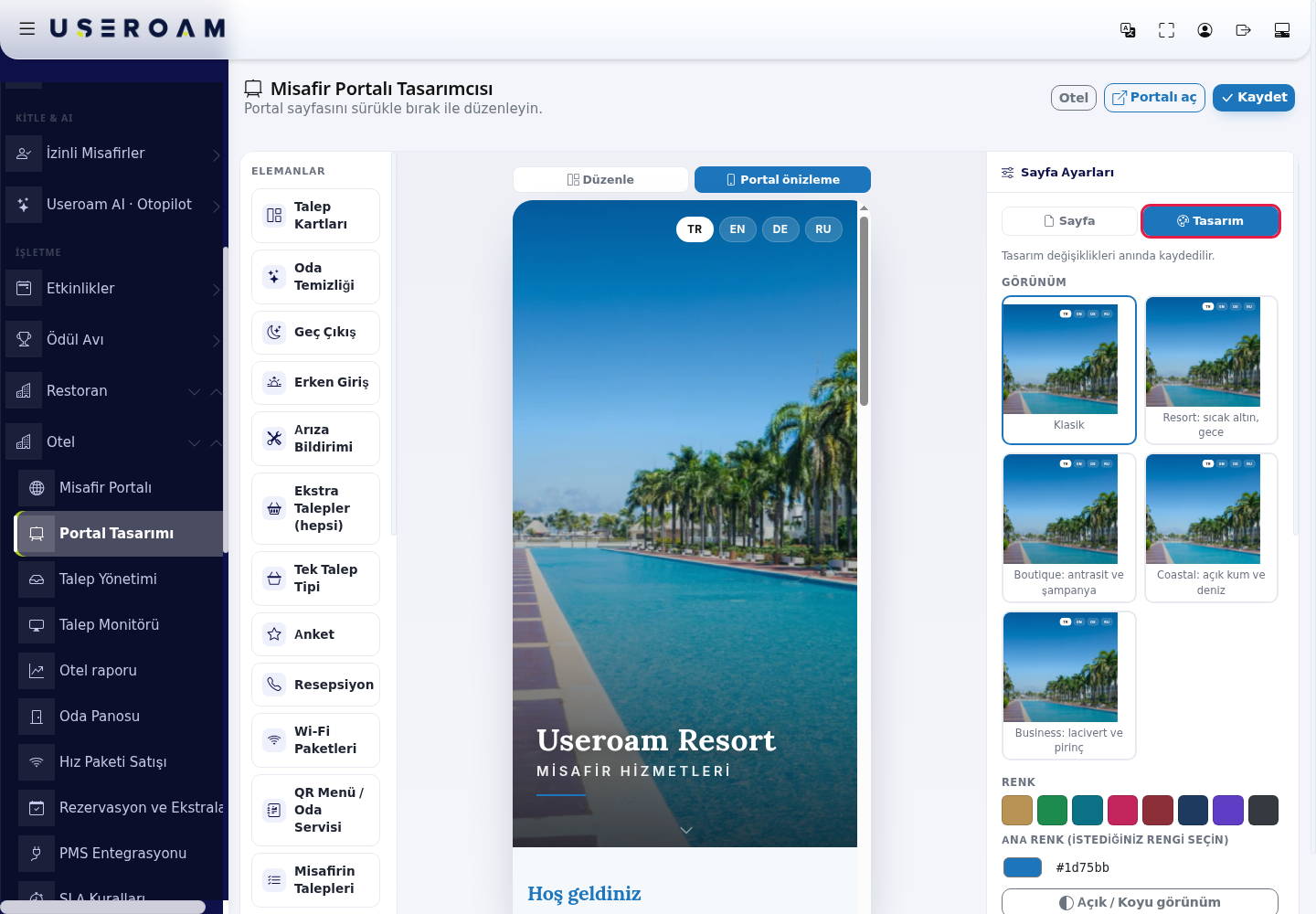1316x914 pixels.
Task: Click the Talep Monitörü screen icon
Action: (37, 625)
